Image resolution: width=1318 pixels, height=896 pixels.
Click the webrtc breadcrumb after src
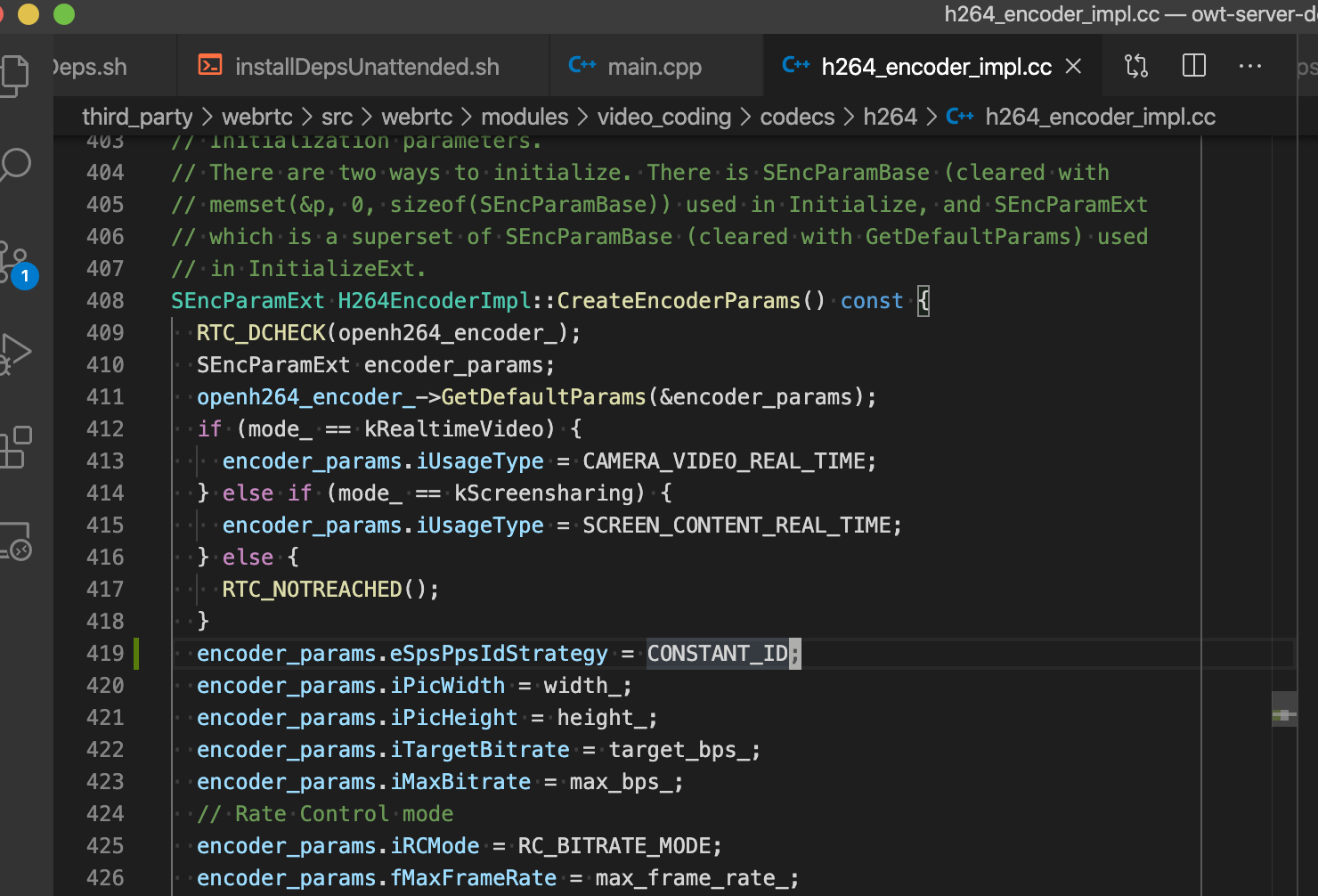pos(417,117)
